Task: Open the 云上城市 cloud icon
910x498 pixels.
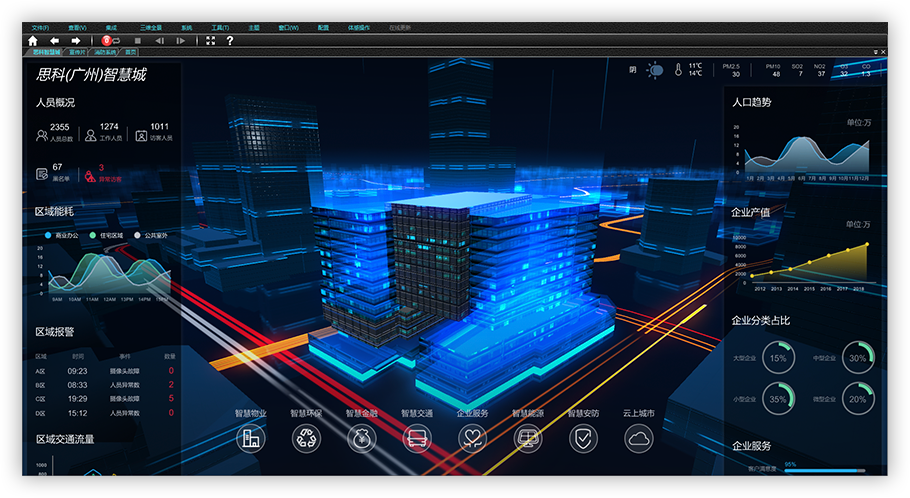Action: pyautogui.click(x=638, y=438)
